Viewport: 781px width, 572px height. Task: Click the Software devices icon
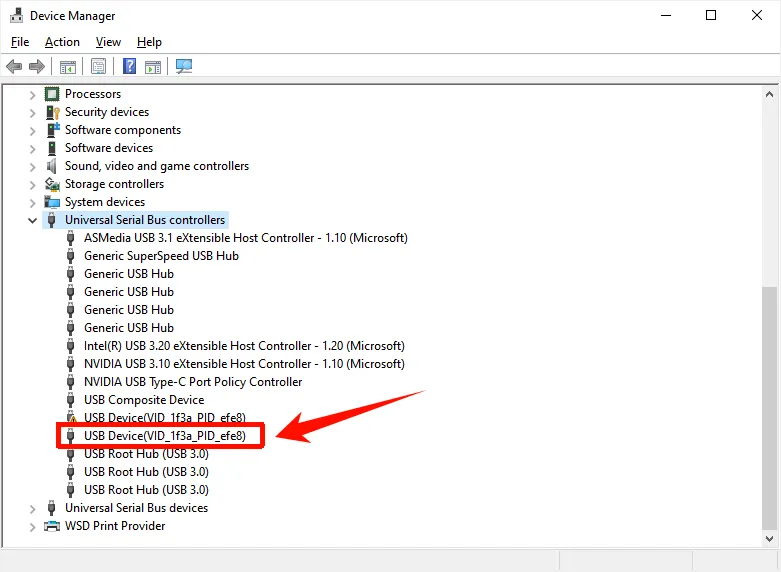coord(52,148)
